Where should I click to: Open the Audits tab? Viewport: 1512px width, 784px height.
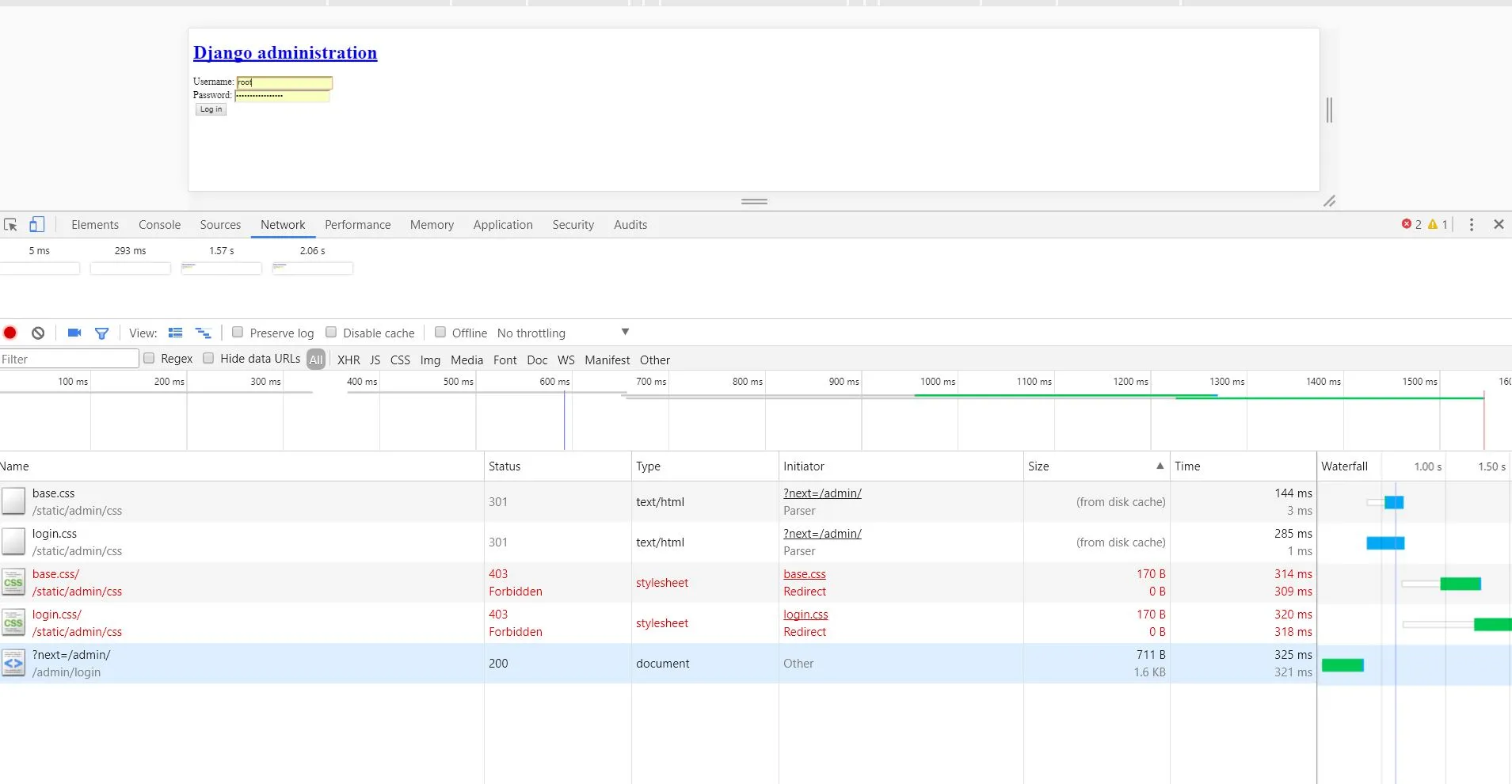tap(630, 225)
